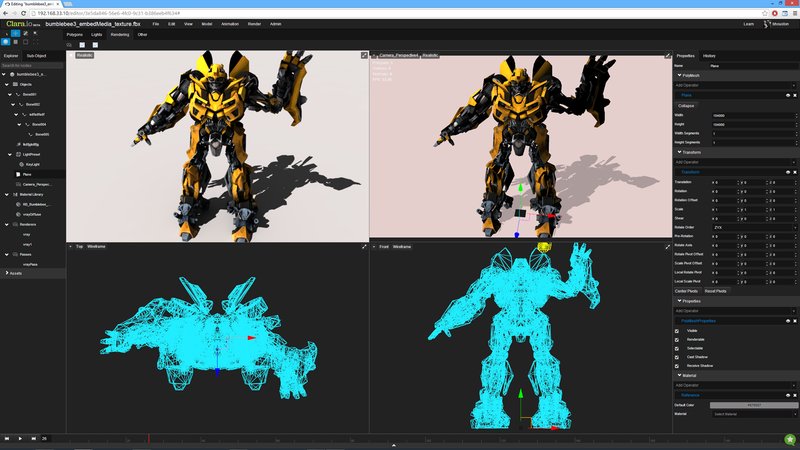Screen dimensions: 800x450
Task: Open the Animation menu
Action: point(230,24)
